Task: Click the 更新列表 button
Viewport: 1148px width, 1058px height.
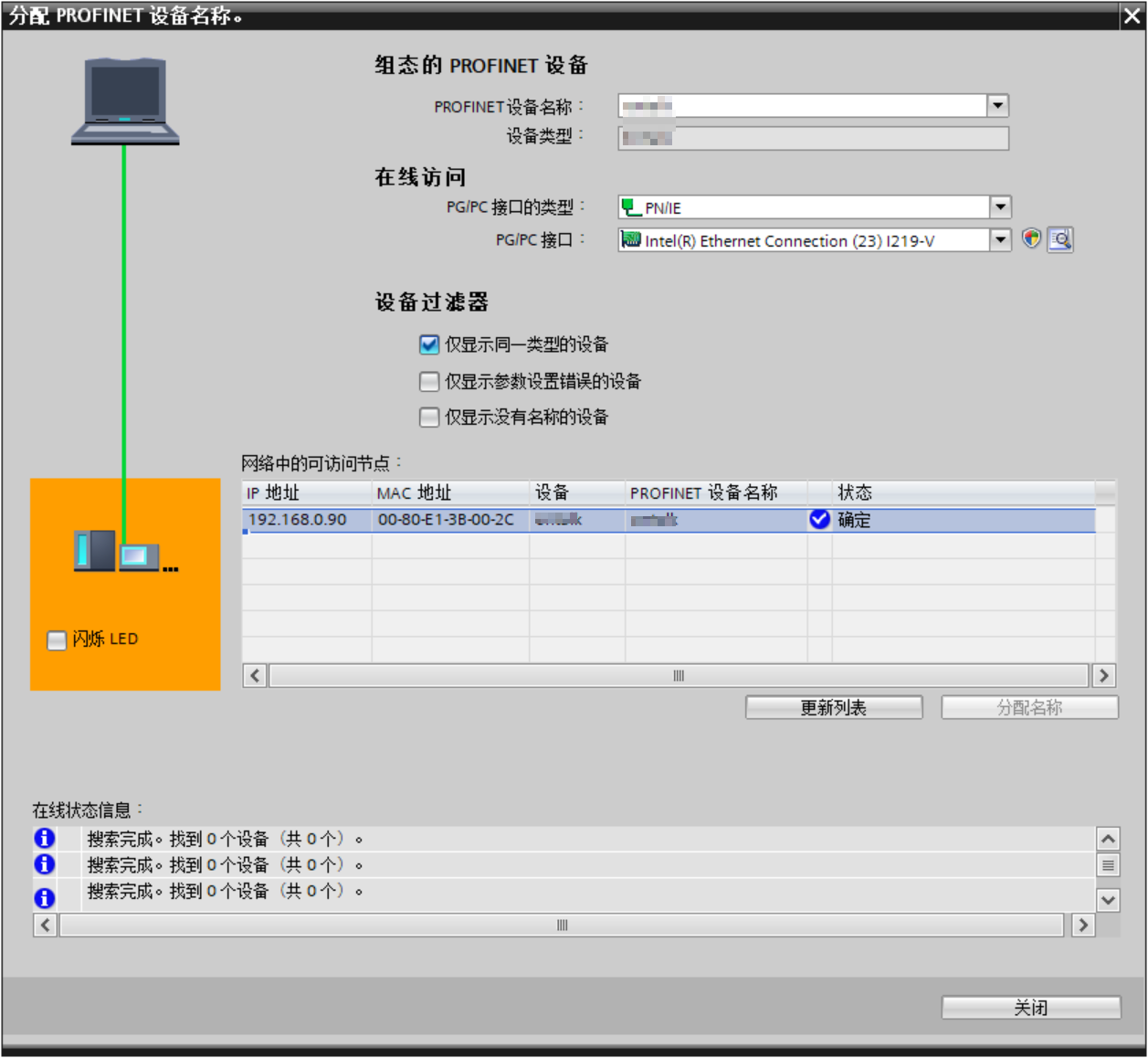Action: tap(834, 706)
